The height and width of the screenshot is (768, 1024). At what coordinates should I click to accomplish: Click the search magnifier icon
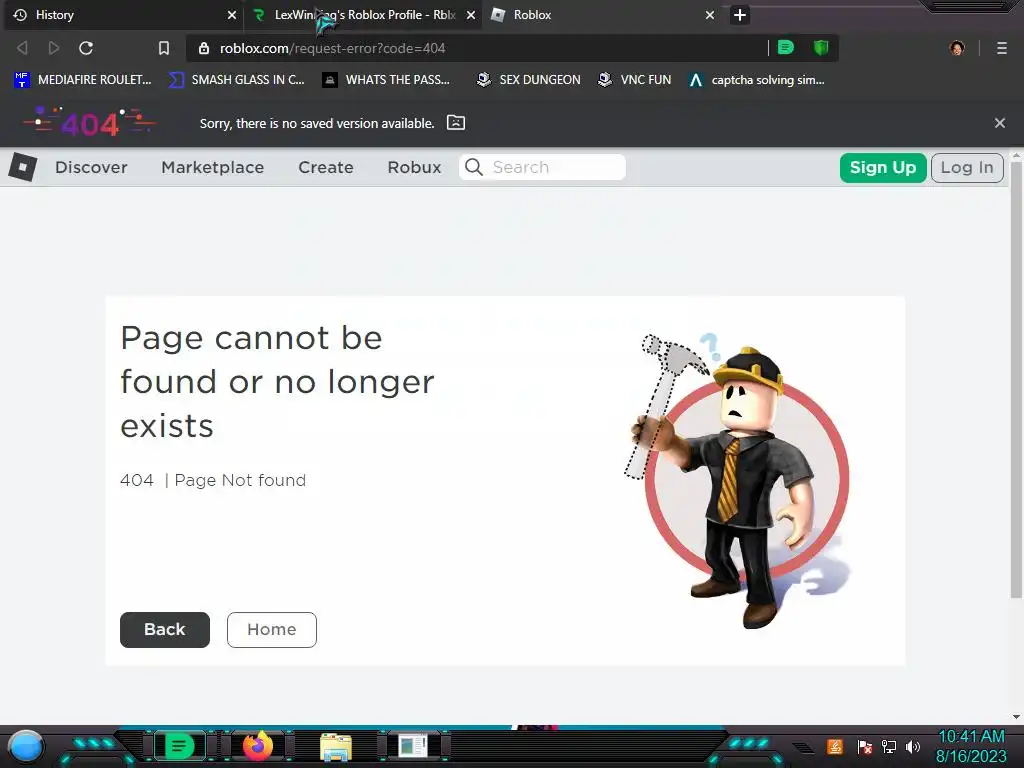click(474, 167)
